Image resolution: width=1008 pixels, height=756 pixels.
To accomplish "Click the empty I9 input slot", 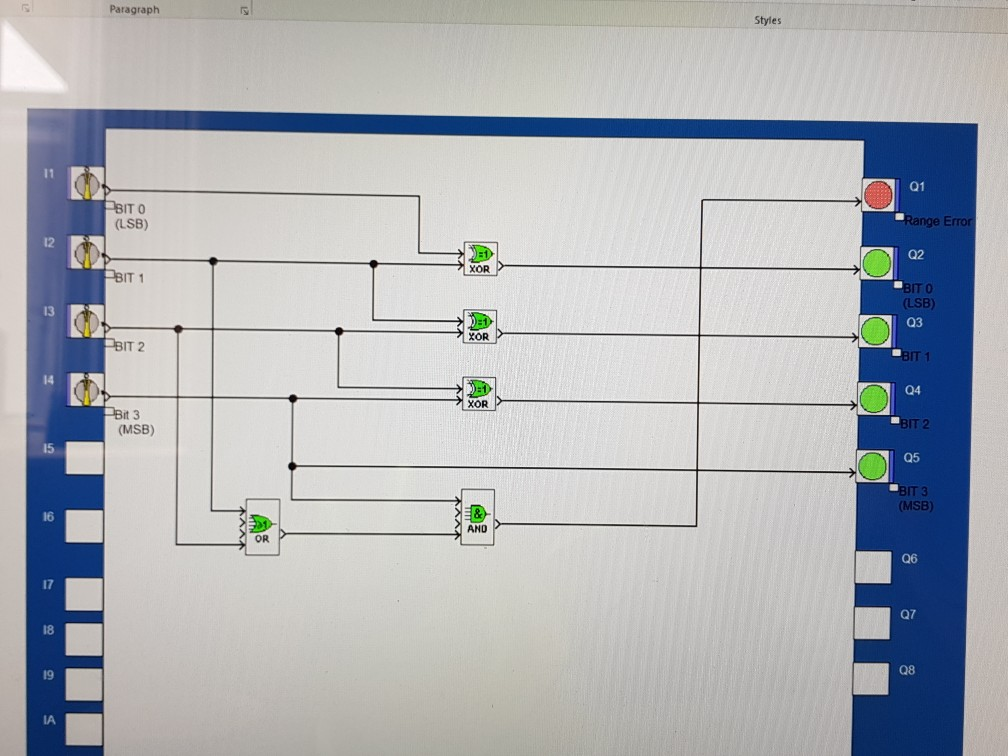I will coord(84,685).
